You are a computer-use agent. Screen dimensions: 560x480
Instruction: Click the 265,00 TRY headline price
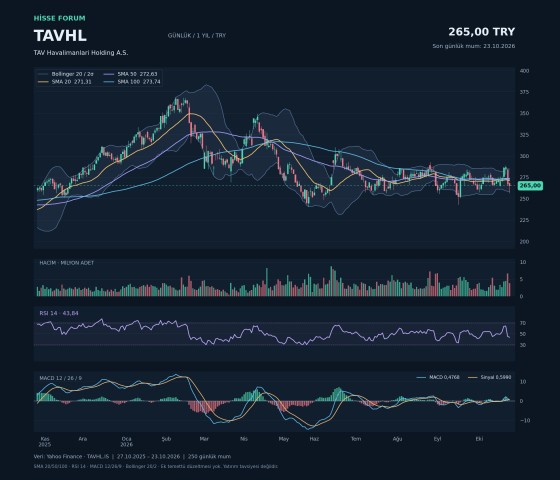point(481,32)
